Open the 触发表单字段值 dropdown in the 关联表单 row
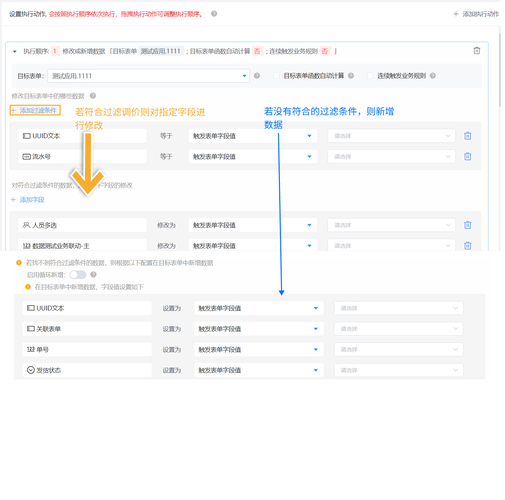 [x=259, y=329]
